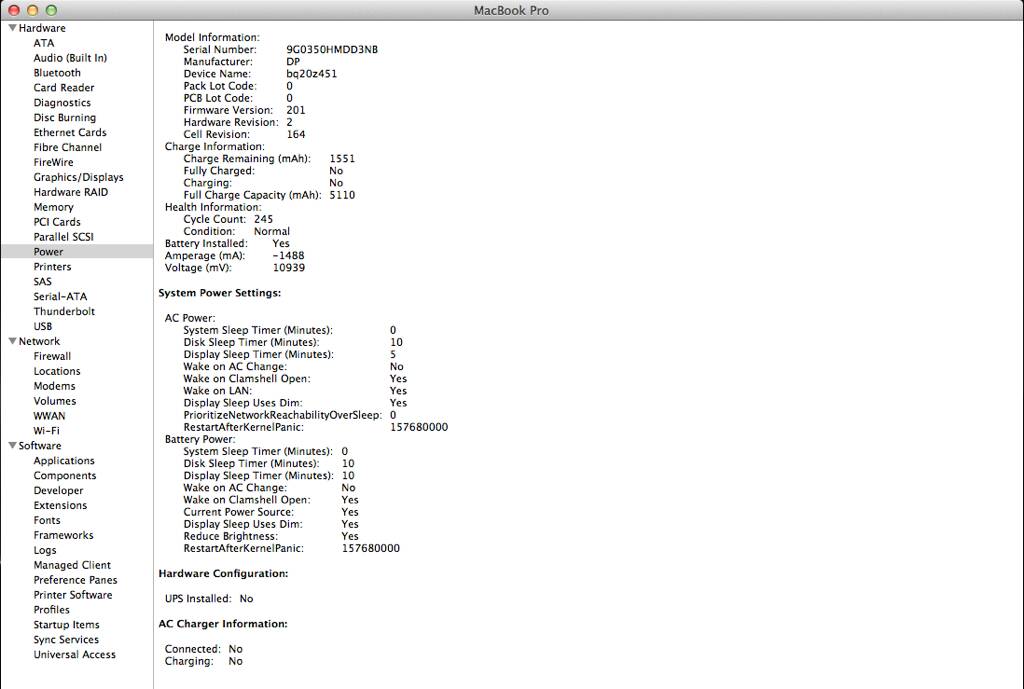The image size is (1024, 689).
Task: Collapse the Software section triangle
Action: click(x=12, y=445)
